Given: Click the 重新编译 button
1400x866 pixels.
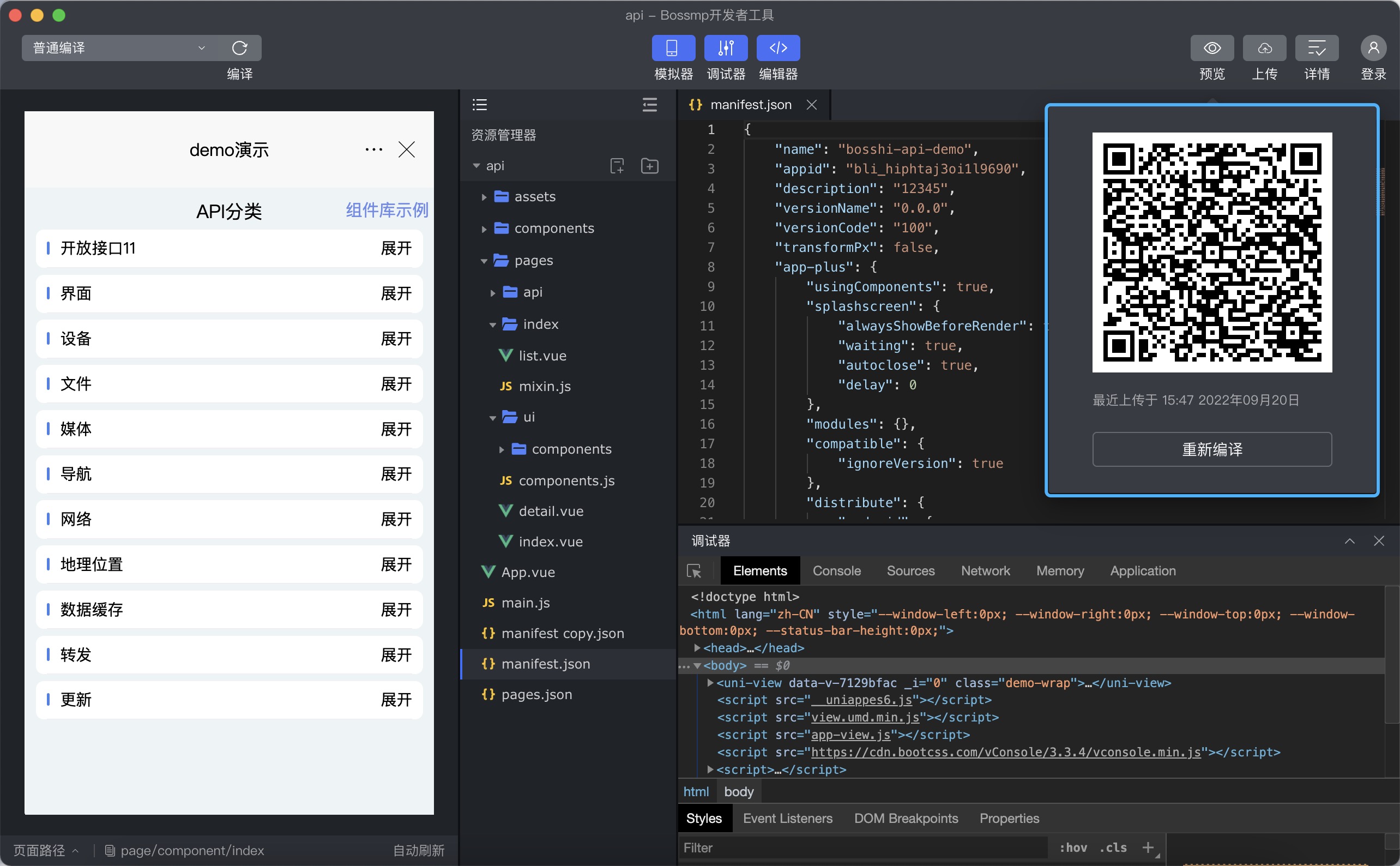Looking at the screenshot, I should click(x=1211, y=449).
